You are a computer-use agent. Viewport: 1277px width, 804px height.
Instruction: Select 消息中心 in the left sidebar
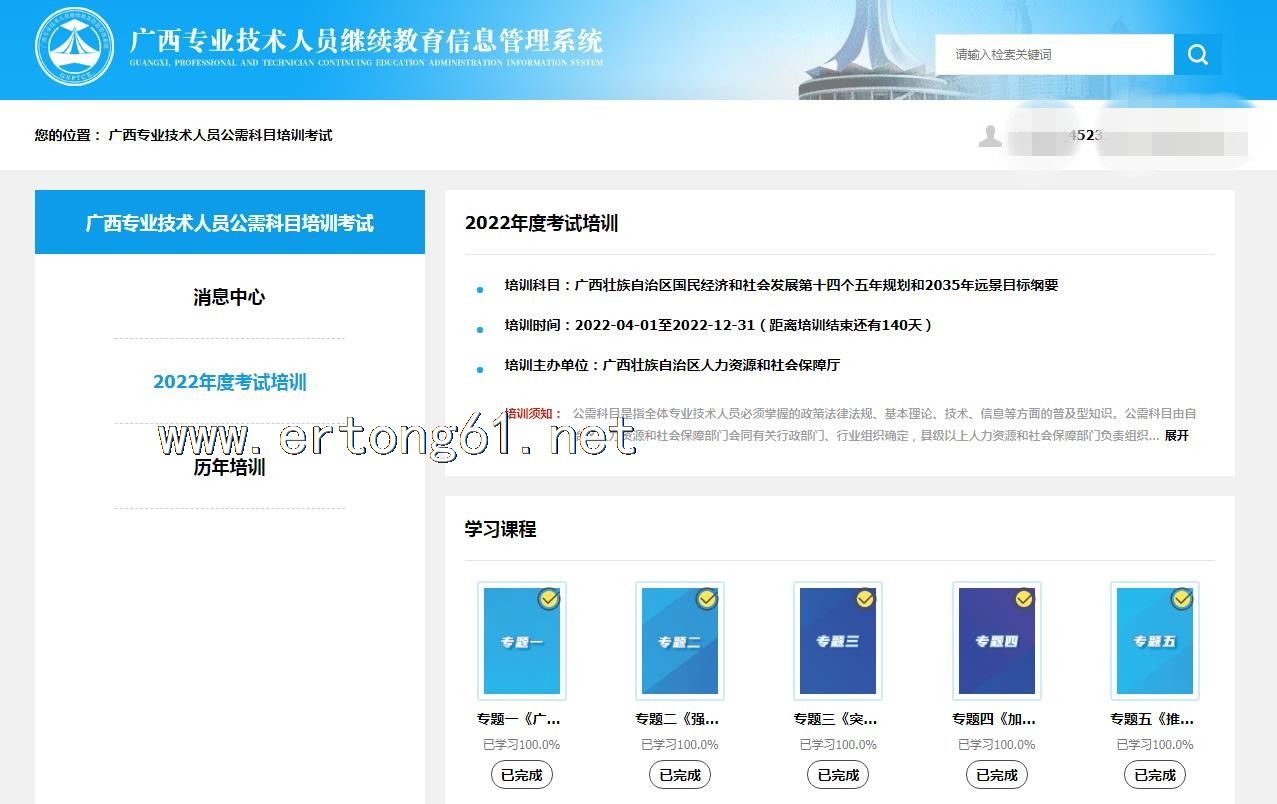coord(229,297)
